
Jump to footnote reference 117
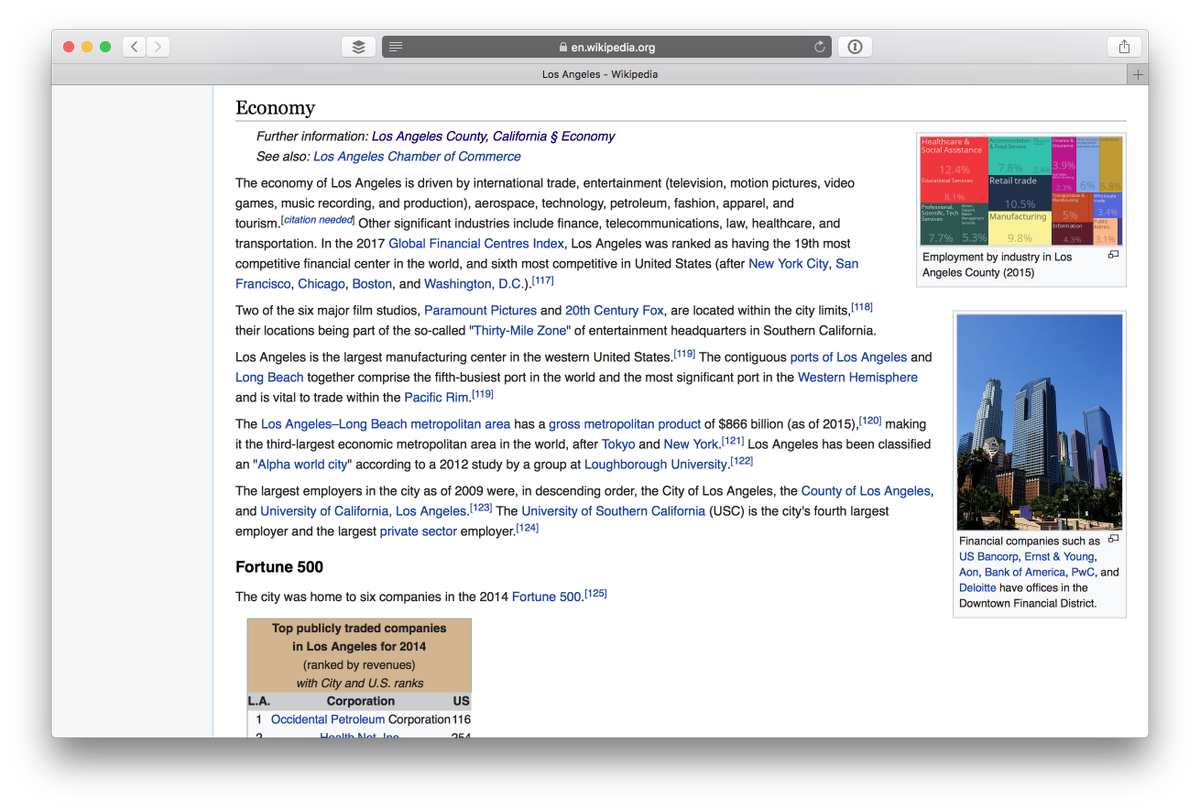pos(543,281)
